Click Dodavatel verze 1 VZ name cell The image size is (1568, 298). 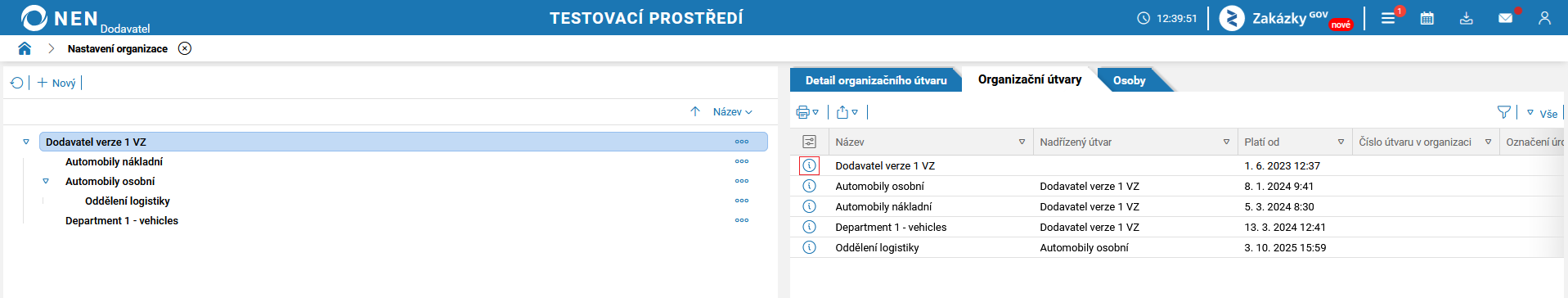[885, 165]
